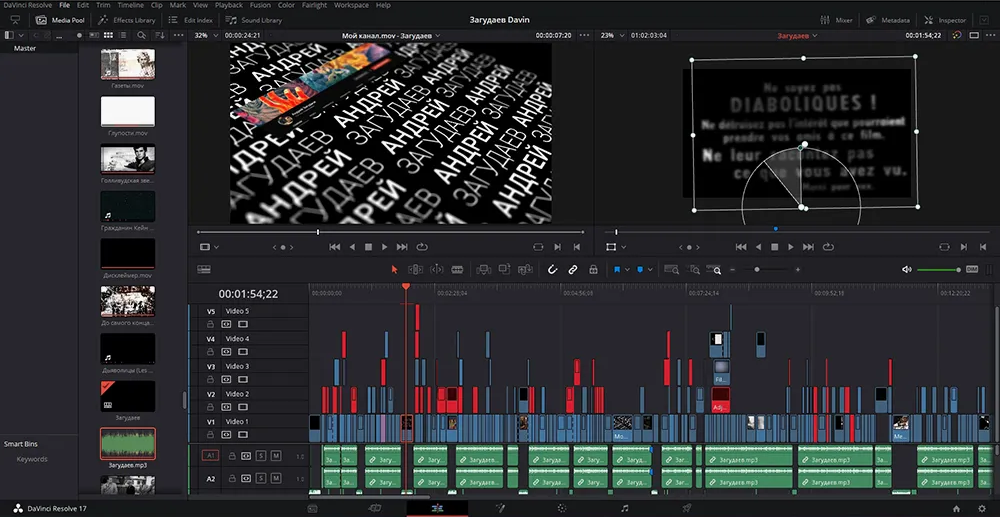Mute the monitor volume speaker icon
This screenshot has width=1000, height=517.
coord(906,270)
